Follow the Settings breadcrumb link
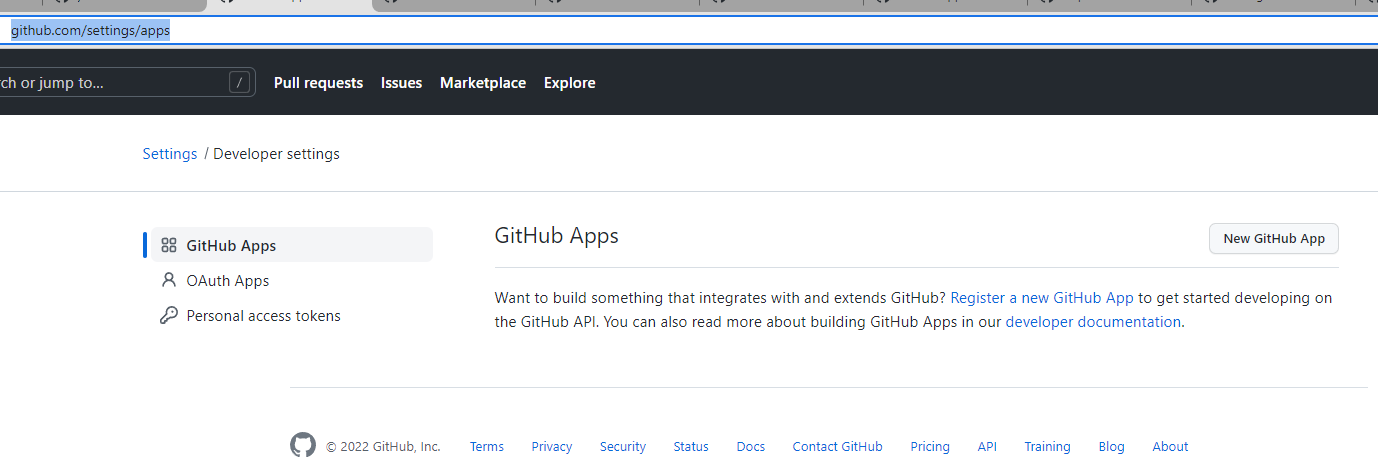 170,154
